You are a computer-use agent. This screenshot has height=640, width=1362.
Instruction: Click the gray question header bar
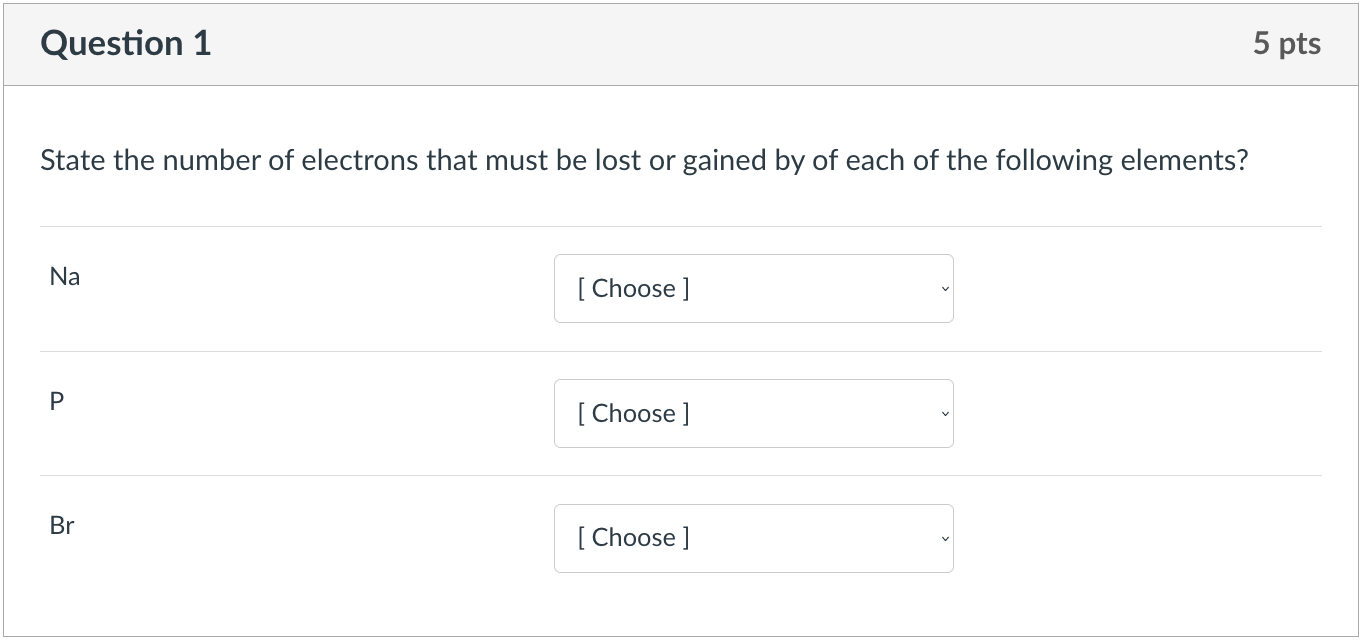pyautogui.click(x=700, y=44)
